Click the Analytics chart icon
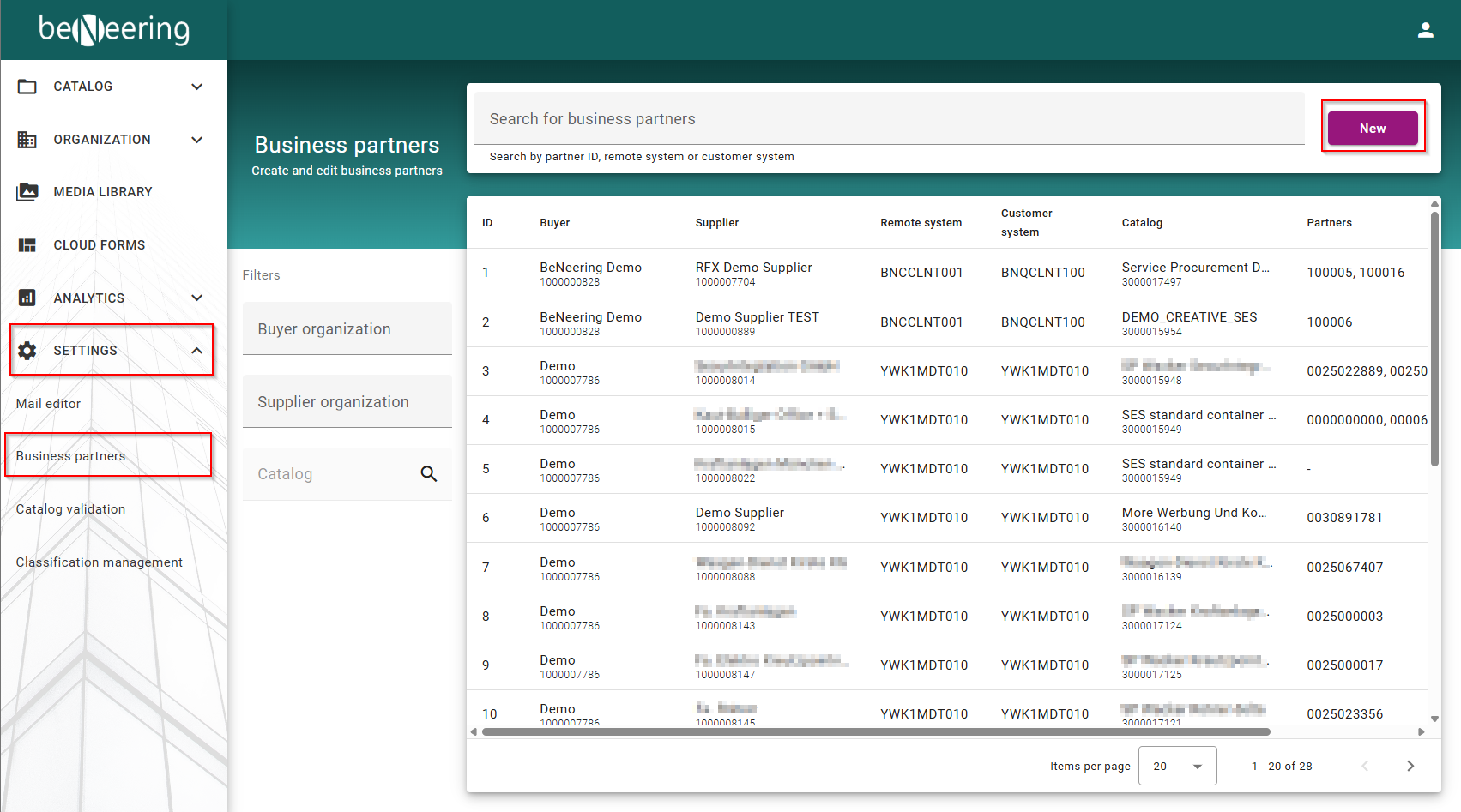This screenshot has height=812, width=1461. point(27,298)
